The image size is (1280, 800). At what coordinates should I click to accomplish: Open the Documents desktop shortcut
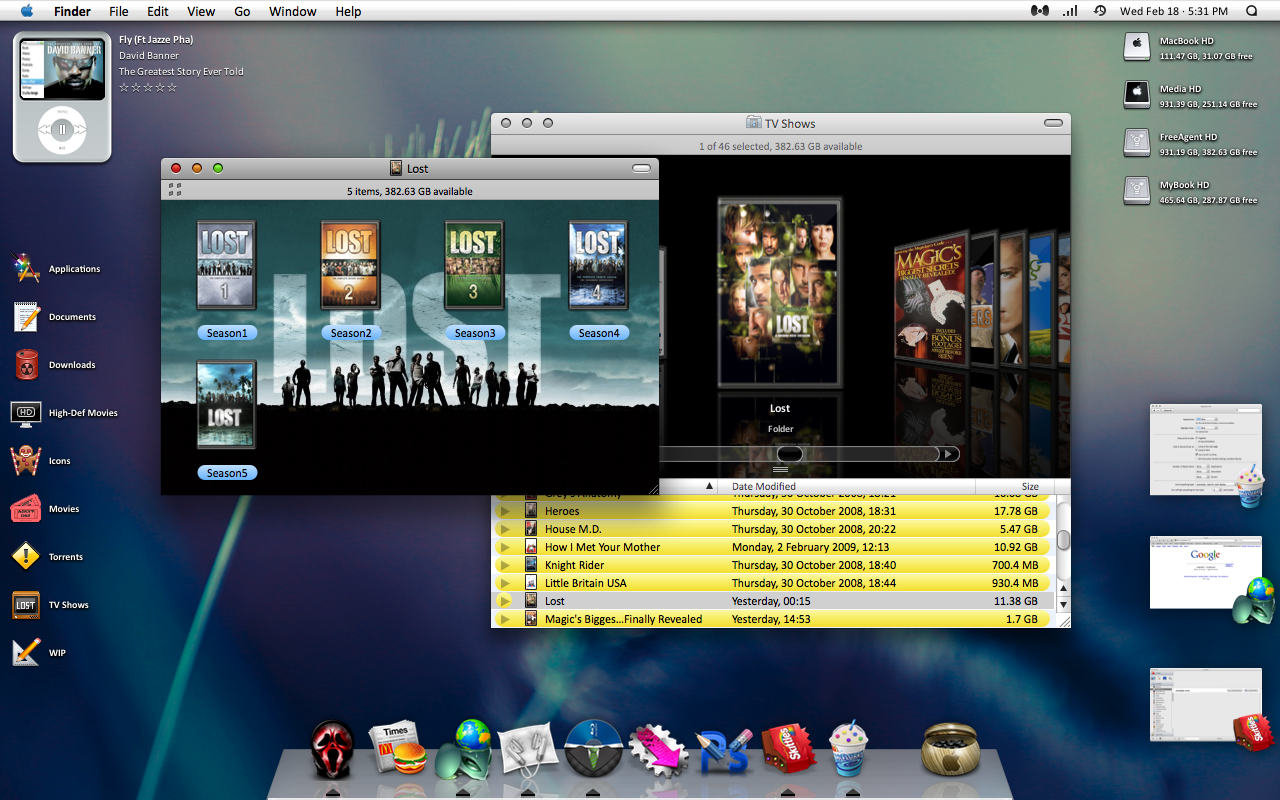pos(26,316)
